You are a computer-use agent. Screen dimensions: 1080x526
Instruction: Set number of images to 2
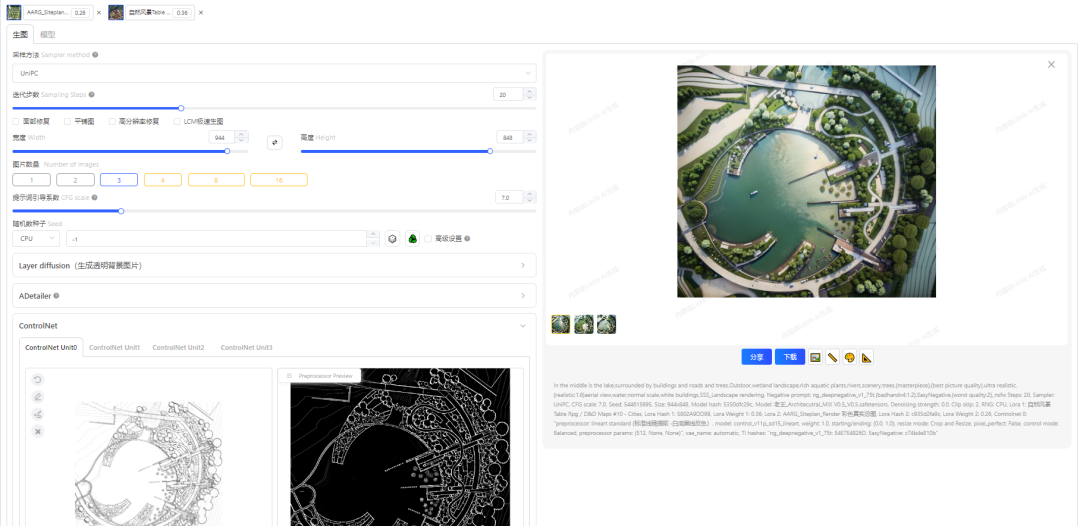pyautogui.click(x=75, y=180)
